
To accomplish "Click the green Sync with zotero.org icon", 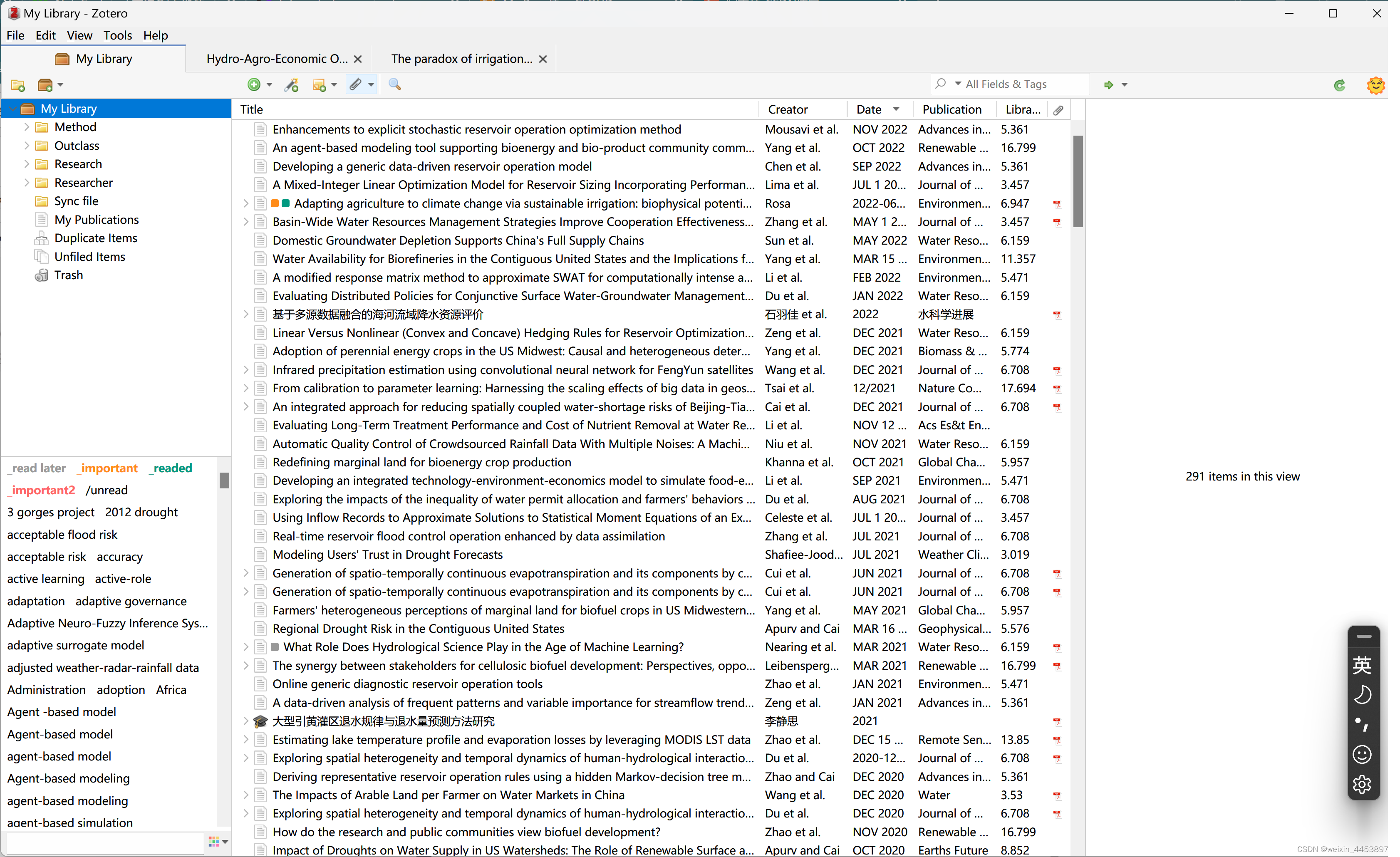I will tap(1339, 85).
